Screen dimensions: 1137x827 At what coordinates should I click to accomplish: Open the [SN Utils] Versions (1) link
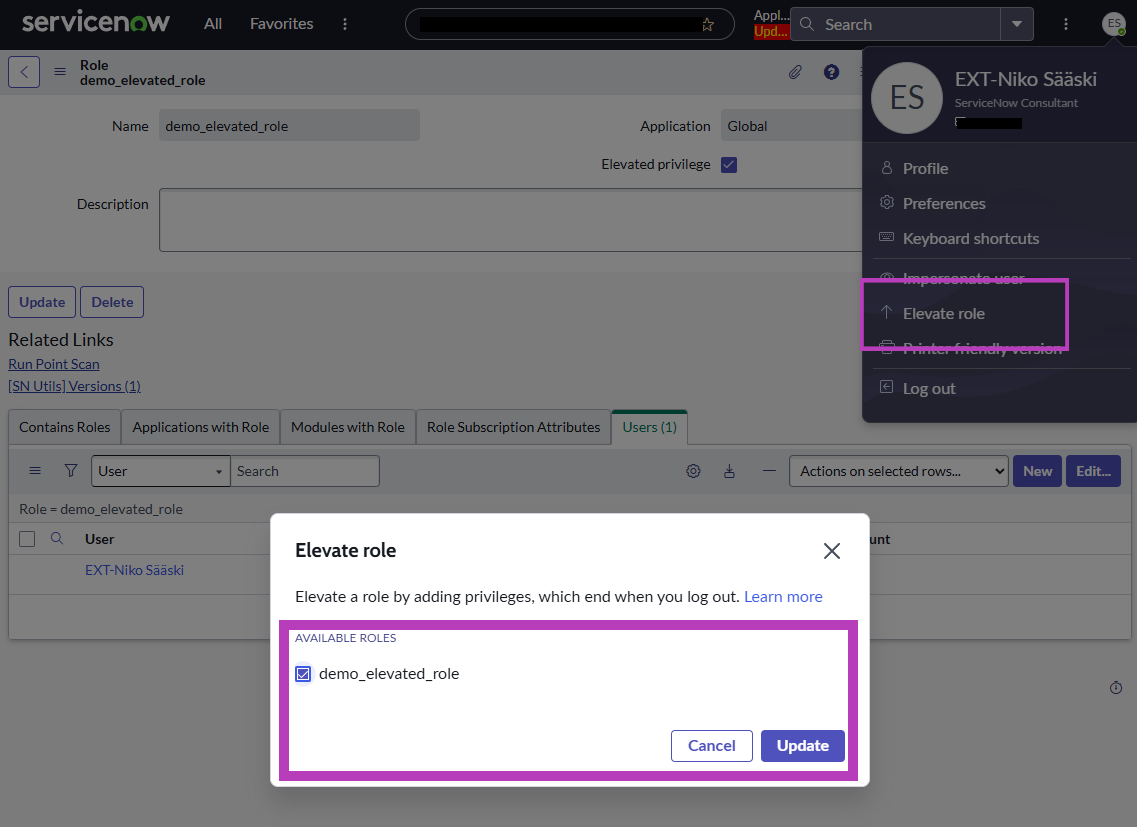75,386
